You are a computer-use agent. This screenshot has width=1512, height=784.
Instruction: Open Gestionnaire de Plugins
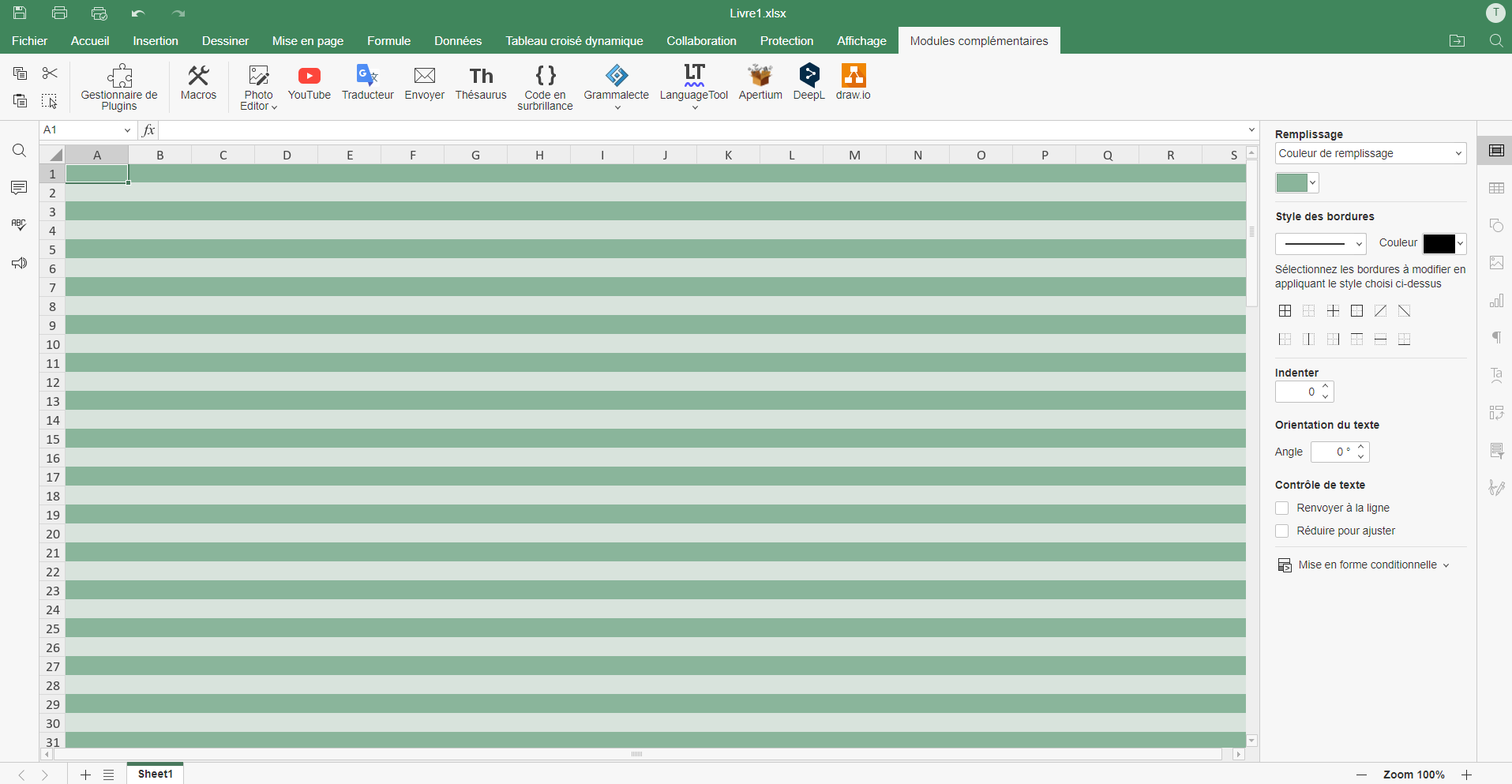pyautogui.click(x=119, y=87)
